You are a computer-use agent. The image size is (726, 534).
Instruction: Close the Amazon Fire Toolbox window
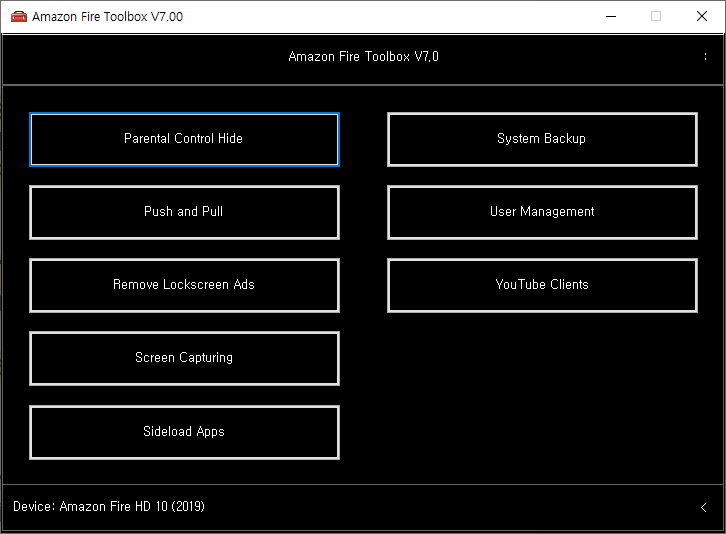[702, 17]
